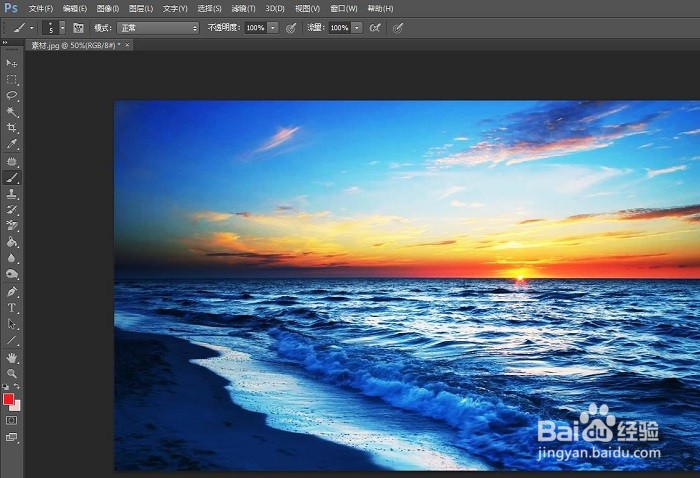
Task: Click the flow value field
Action: [340, 28]
